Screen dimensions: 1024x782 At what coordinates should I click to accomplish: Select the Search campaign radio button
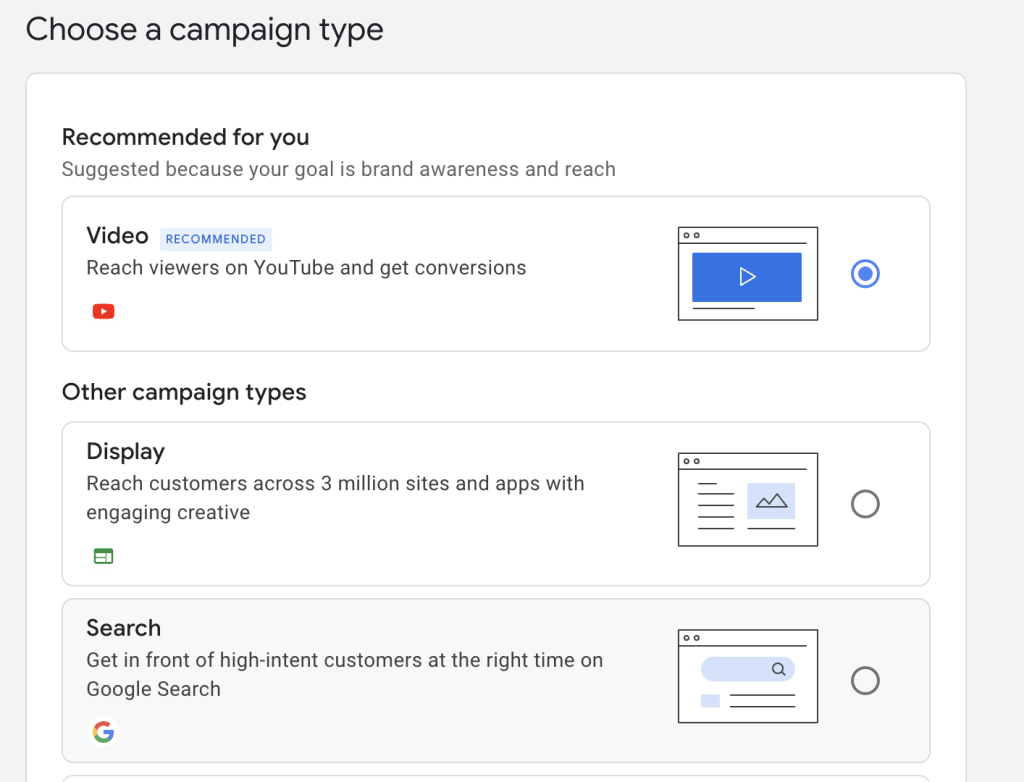click(864, 681)
